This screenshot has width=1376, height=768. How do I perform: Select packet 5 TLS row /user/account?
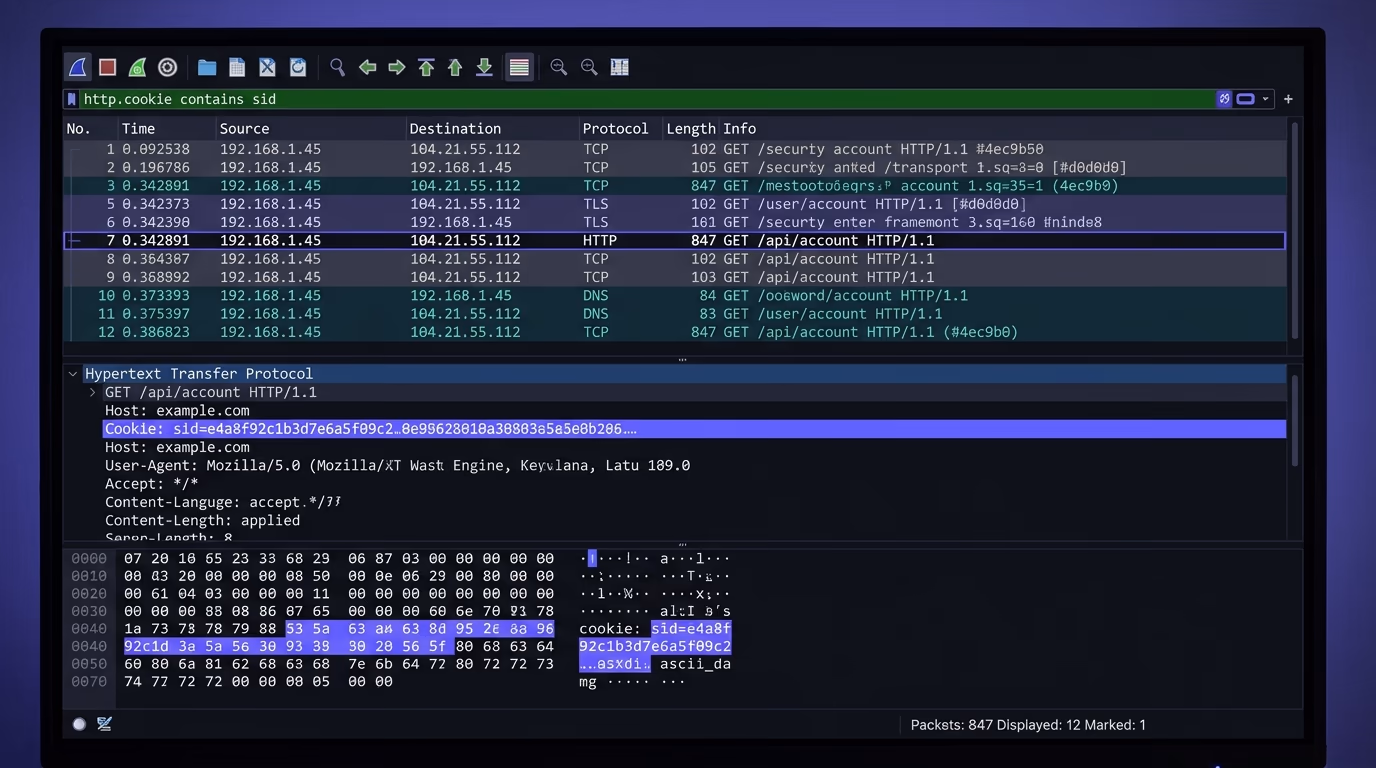pos(675,204)
